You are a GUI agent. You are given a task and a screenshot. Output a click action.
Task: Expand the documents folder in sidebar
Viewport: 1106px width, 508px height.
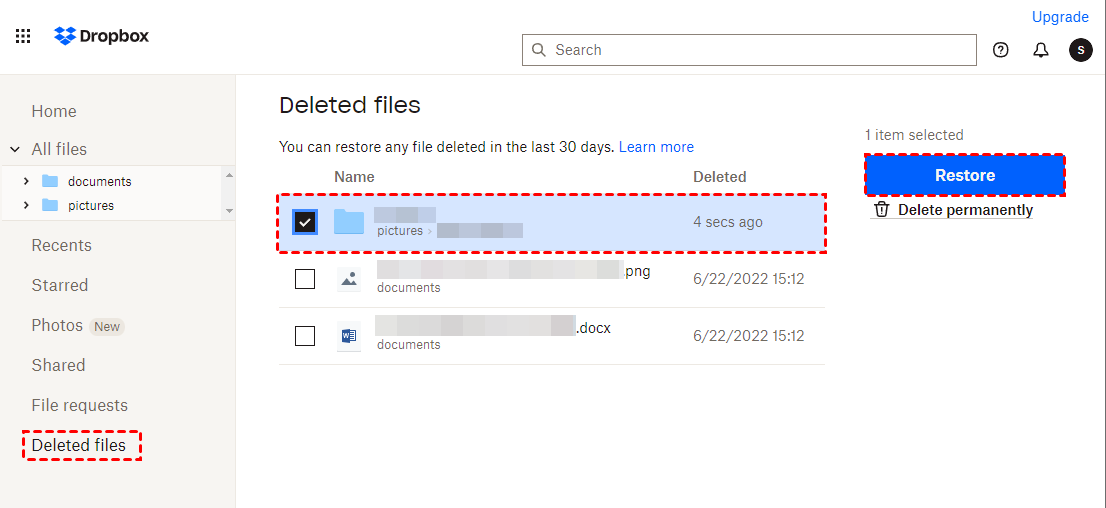(26, 181)
